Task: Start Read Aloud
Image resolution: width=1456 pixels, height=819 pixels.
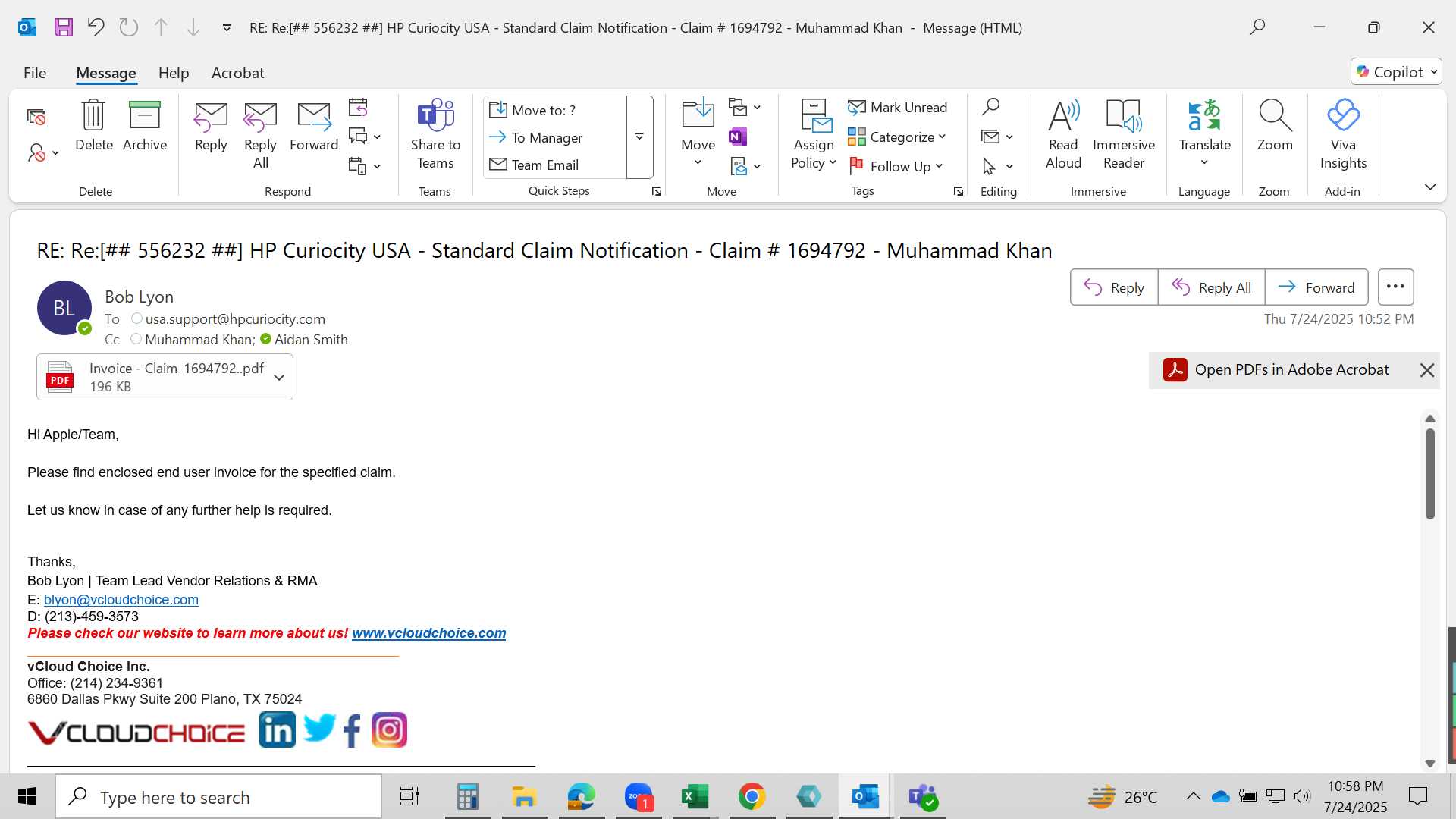Action: 1063,135
